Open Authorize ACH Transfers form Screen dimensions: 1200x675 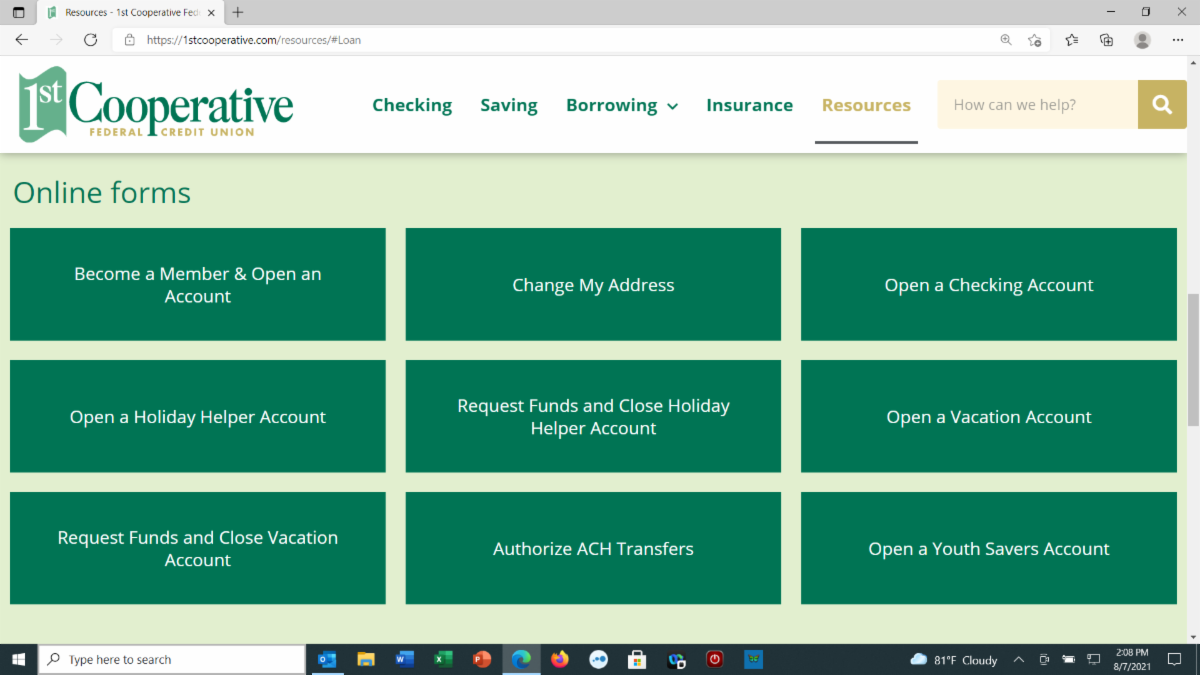(593, 549)
